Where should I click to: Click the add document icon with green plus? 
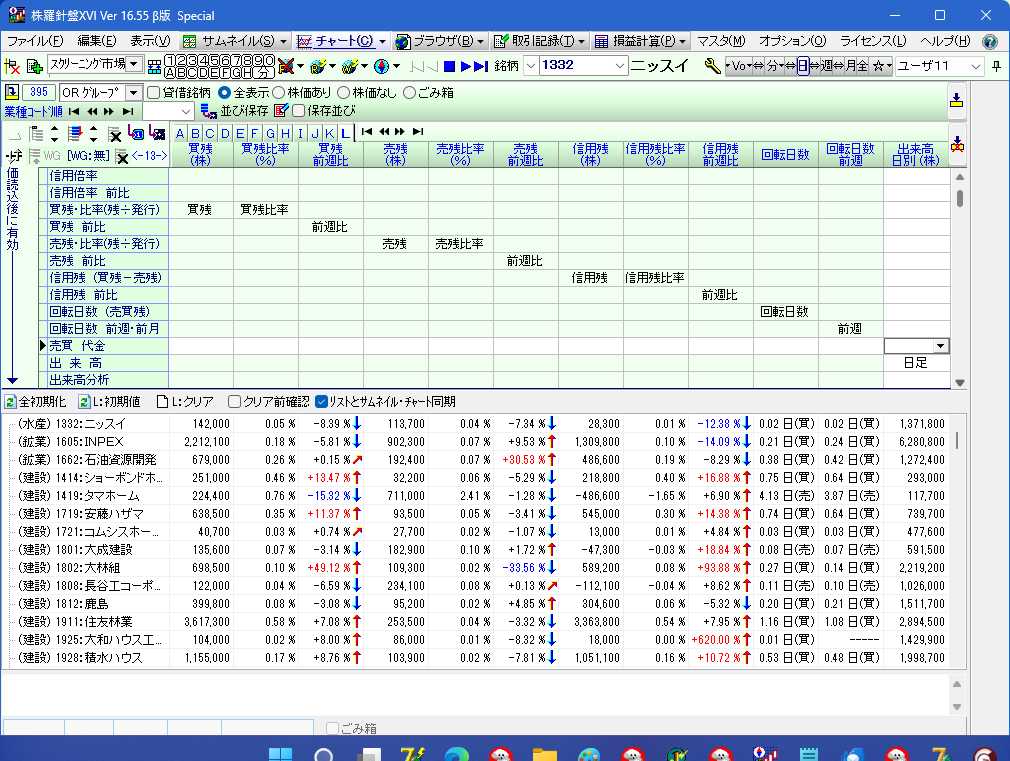tap(35, 66)
